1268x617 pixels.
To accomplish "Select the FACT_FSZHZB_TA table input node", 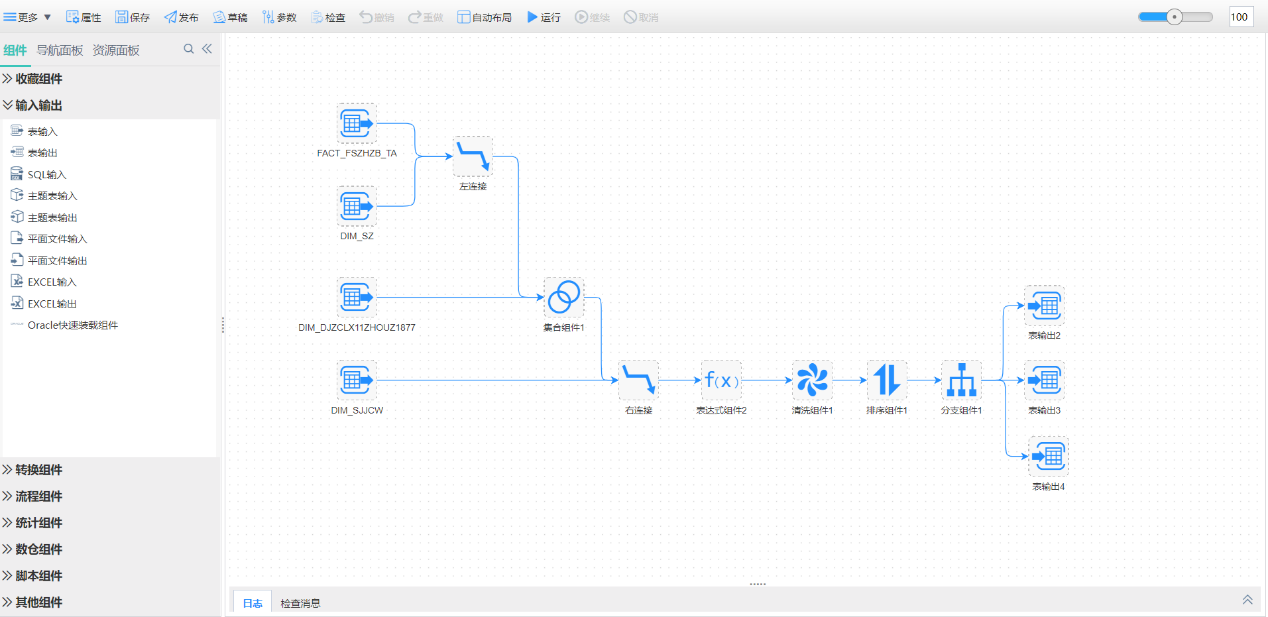I will (356, 123).
